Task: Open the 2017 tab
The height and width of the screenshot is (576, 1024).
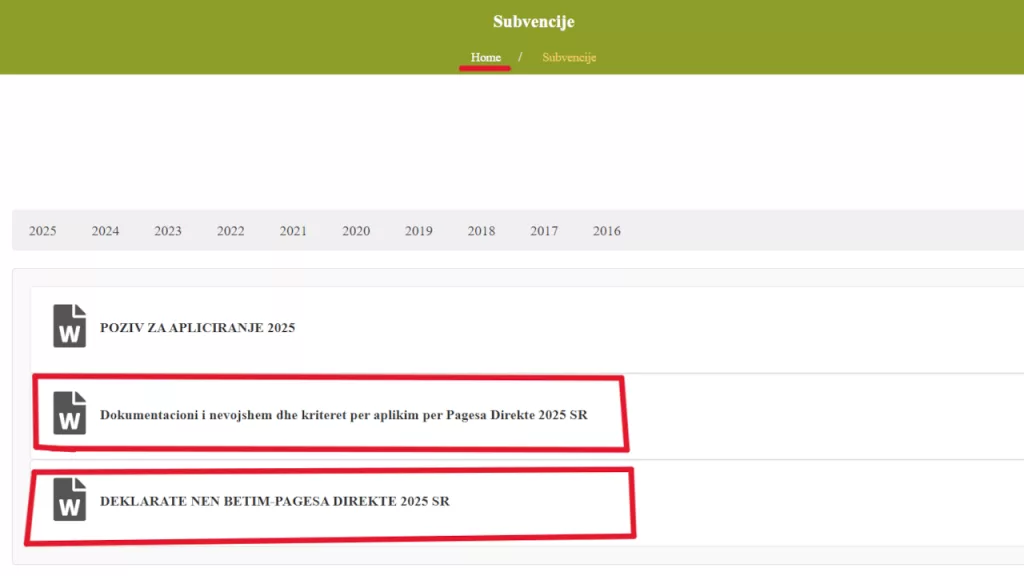Action: [544, 231]
